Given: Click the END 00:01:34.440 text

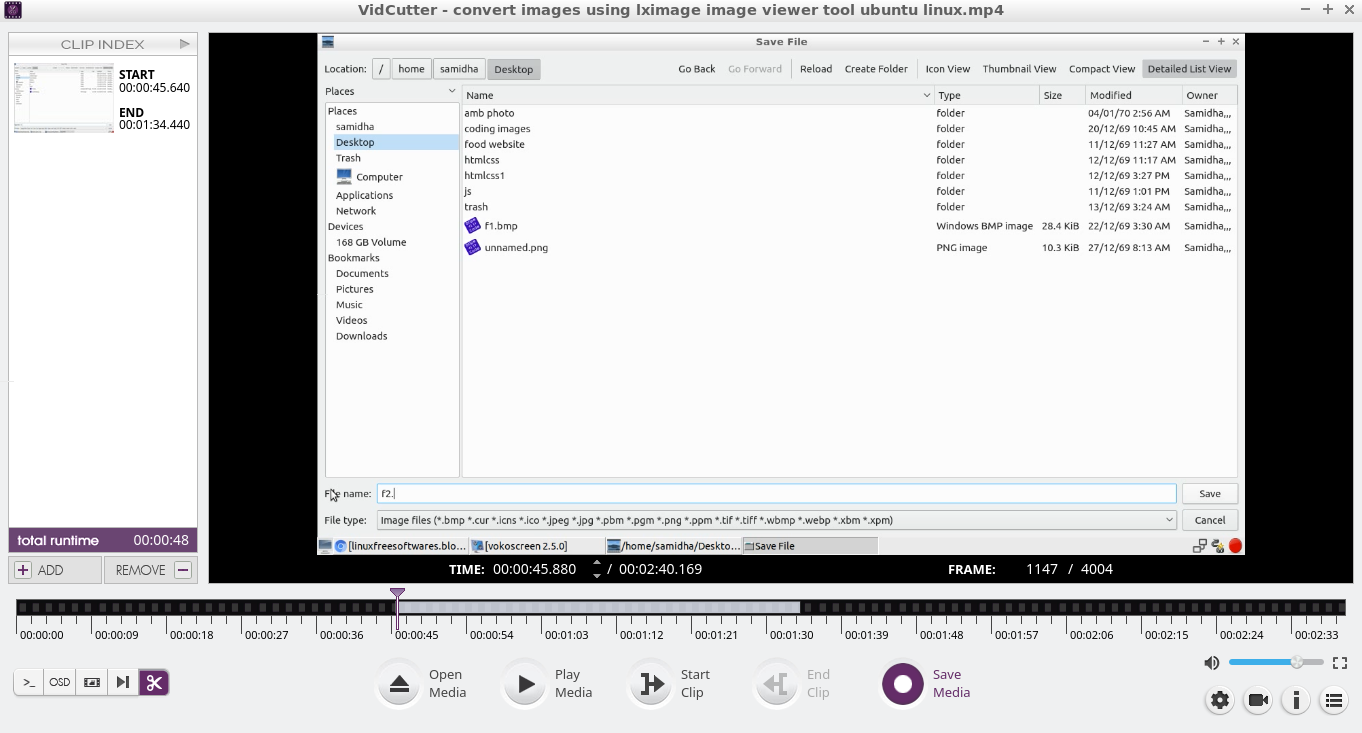Looking at the screenshot, I should tap(154, 119).
